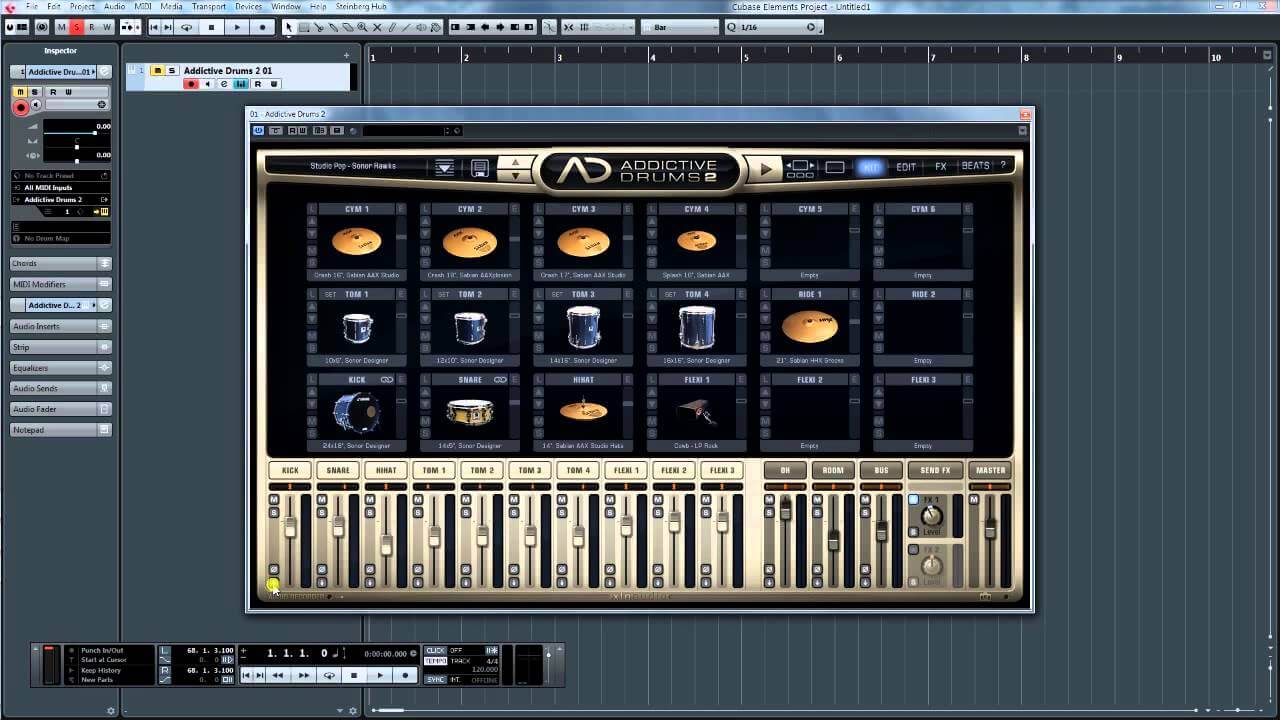This screenshot has height=720, width=1280.
Task: Play preview in Addictive Drums header
Action: (766, 169)
